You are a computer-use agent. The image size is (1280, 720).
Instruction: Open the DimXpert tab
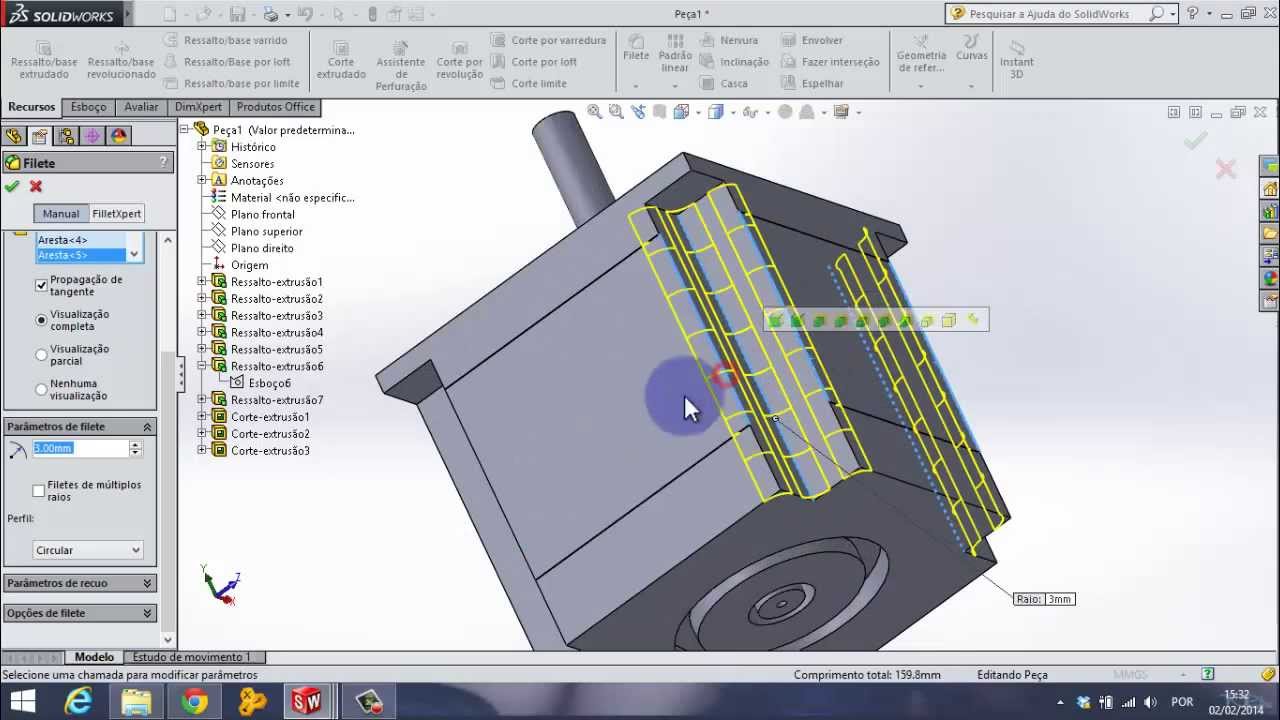point(198,107)
